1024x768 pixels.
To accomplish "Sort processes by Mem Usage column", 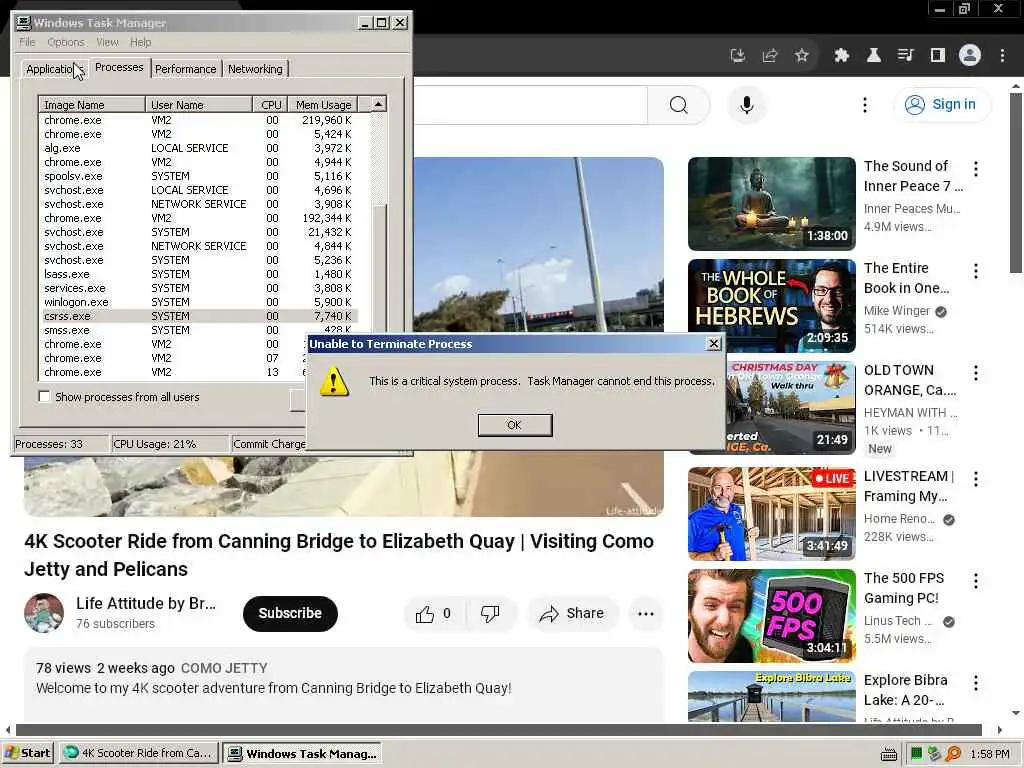I will click(323, 104).
